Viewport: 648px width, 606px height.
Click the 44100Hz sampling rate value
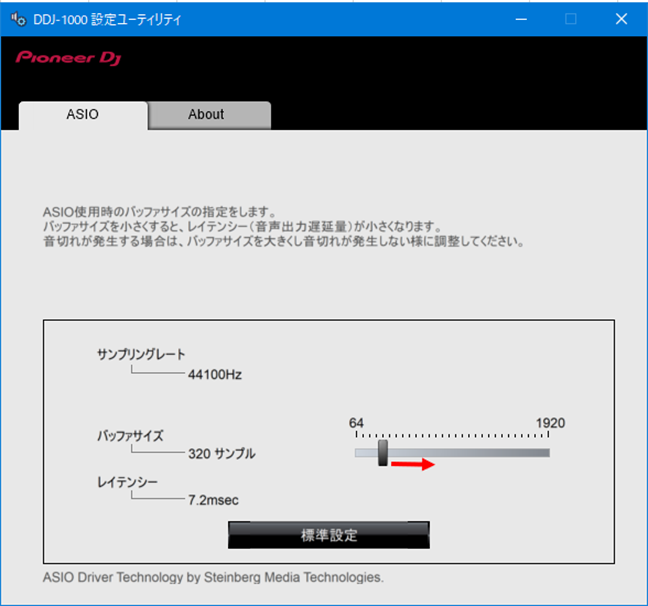pyautogui.click(x=215, y=375)
